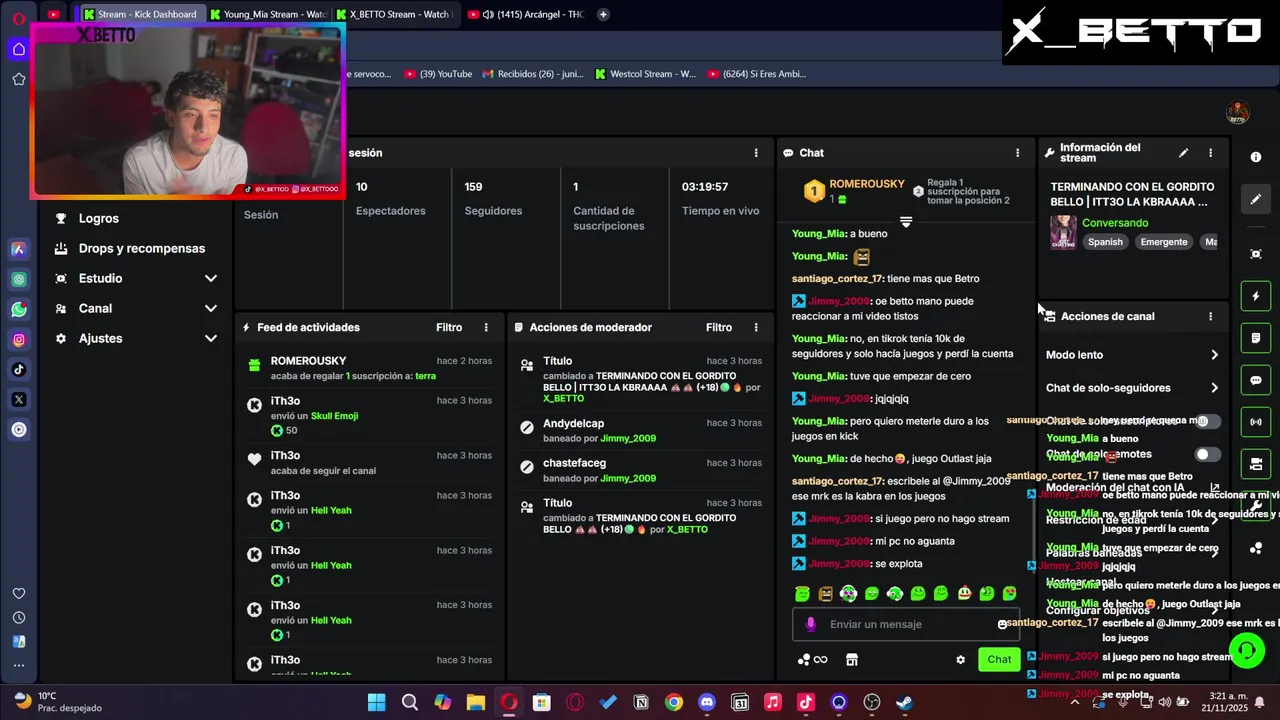Screen dimensions: 1280x720
Task: Open ChatGPT icon in Opera sidebar
Action: point(19,279)
